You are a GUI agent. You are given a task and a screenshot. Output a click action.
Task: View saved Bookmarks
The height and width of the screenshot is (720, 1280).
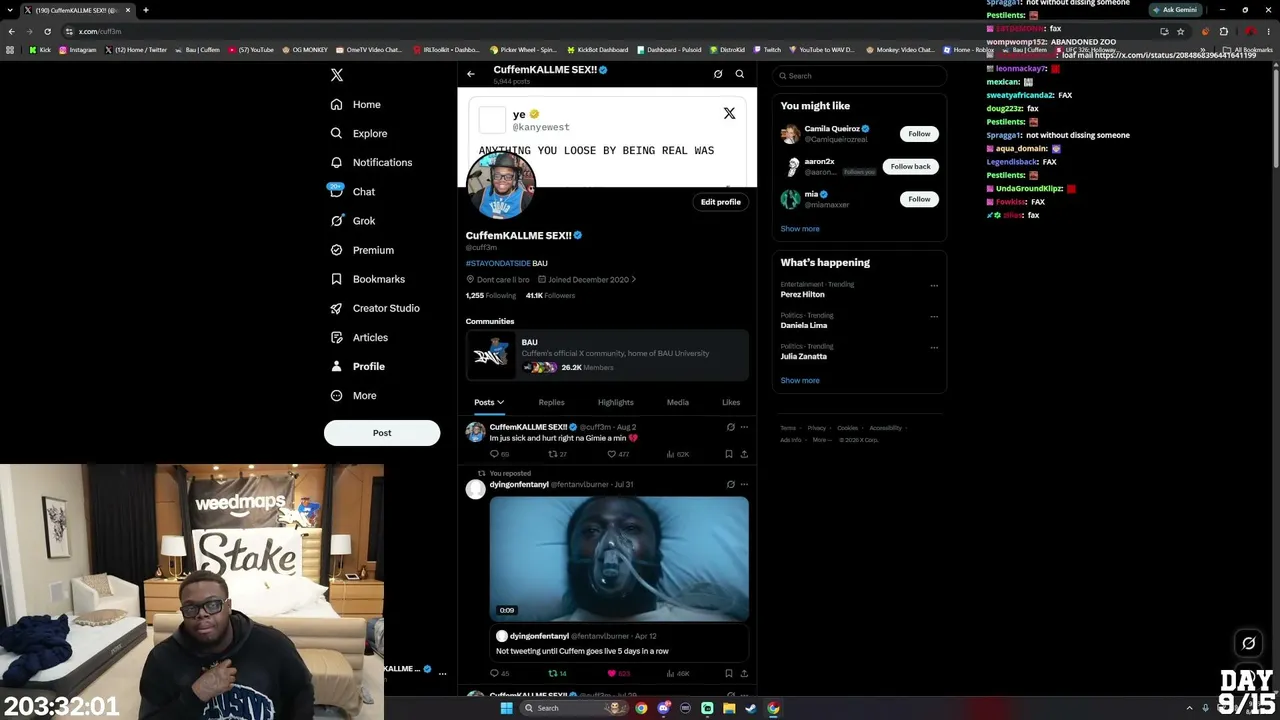coord(367,279)
